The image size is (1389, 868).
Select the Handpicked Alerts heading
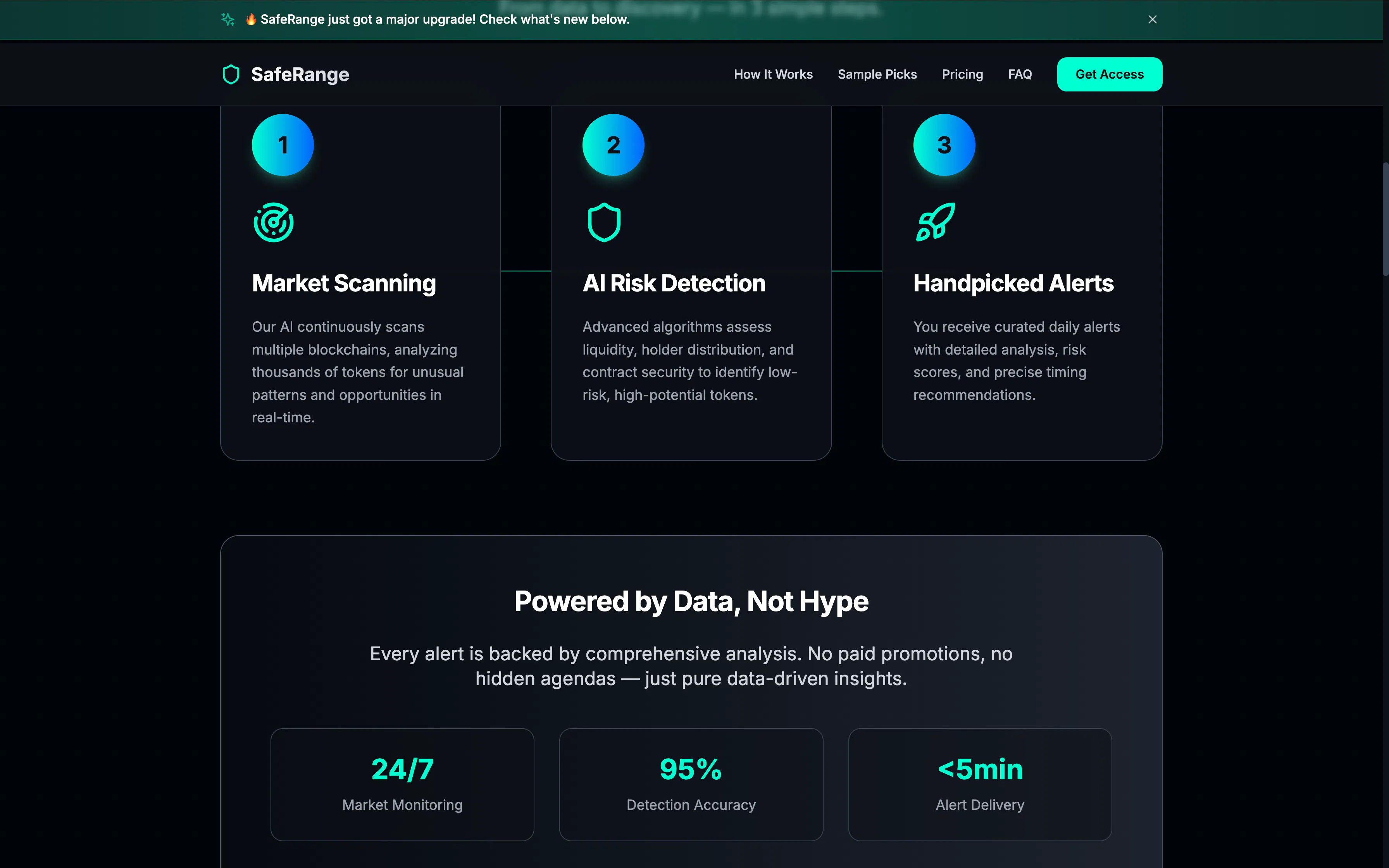point(1013,284)
